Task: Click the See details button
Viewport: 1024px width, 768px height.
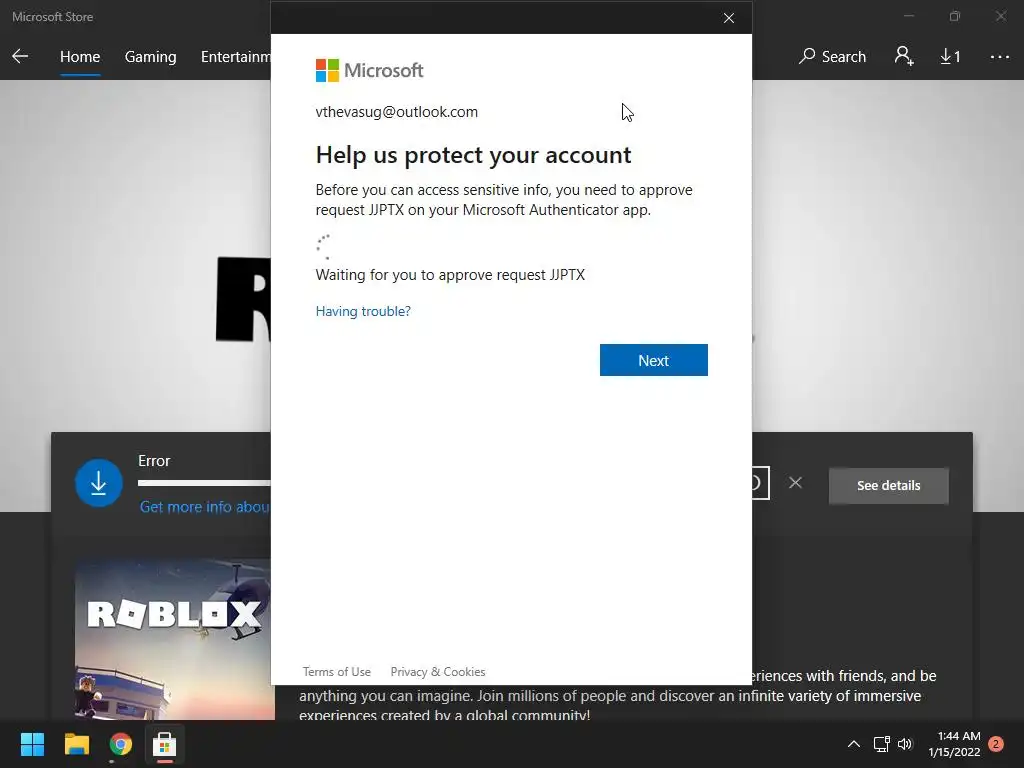Action: tap(888, 485)
